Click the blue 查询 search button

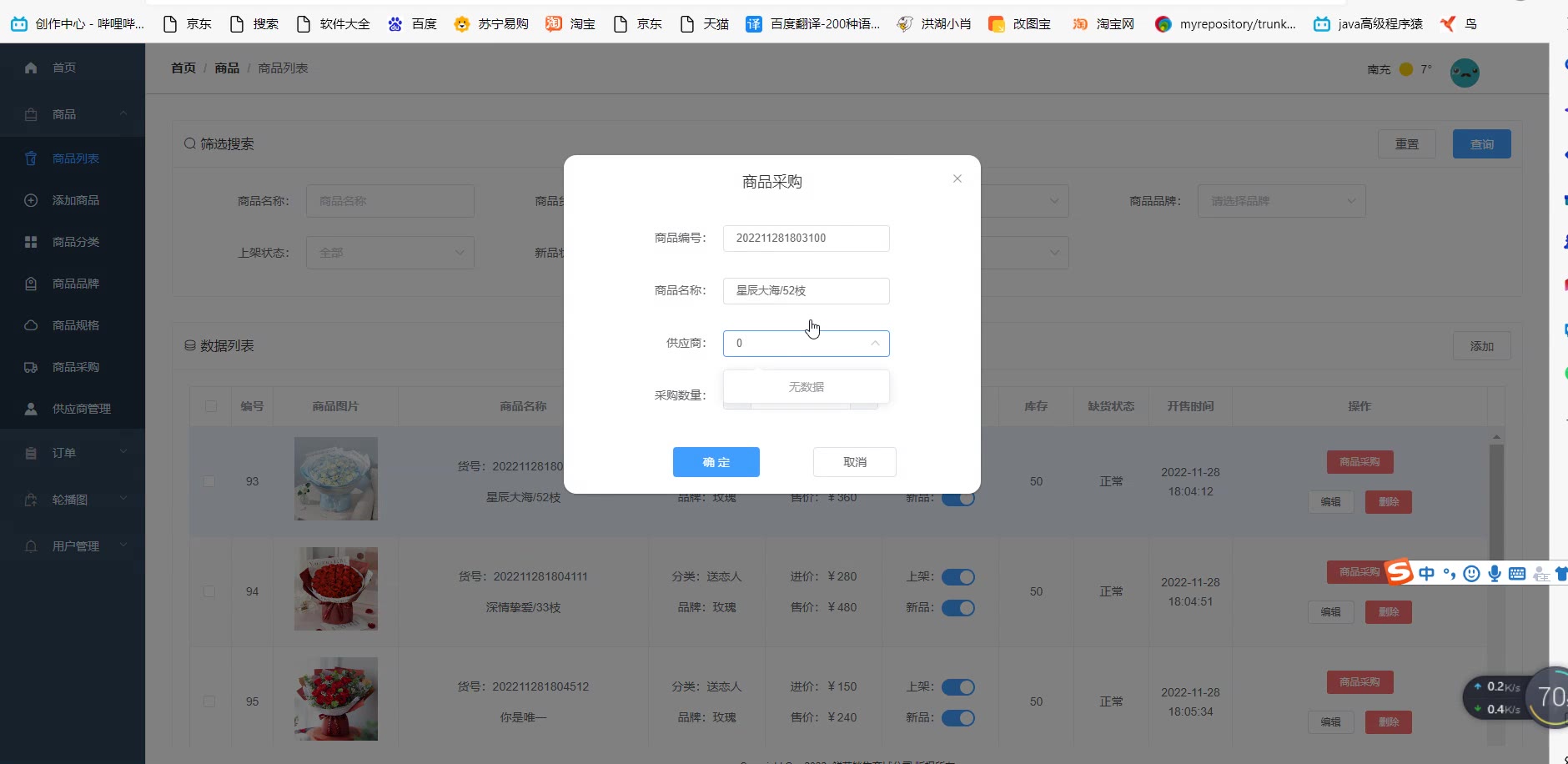[x=1482, y=144]
